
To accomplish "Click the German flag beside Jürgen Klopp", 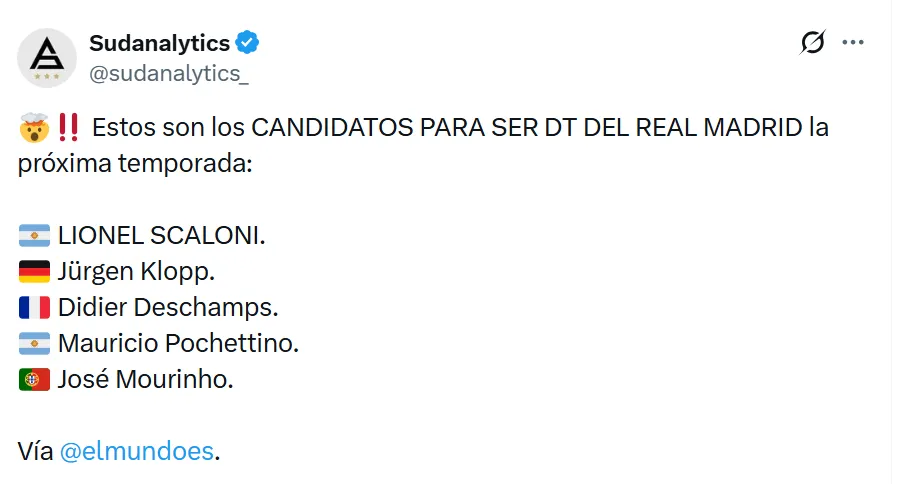I will (x=34, y=273).
